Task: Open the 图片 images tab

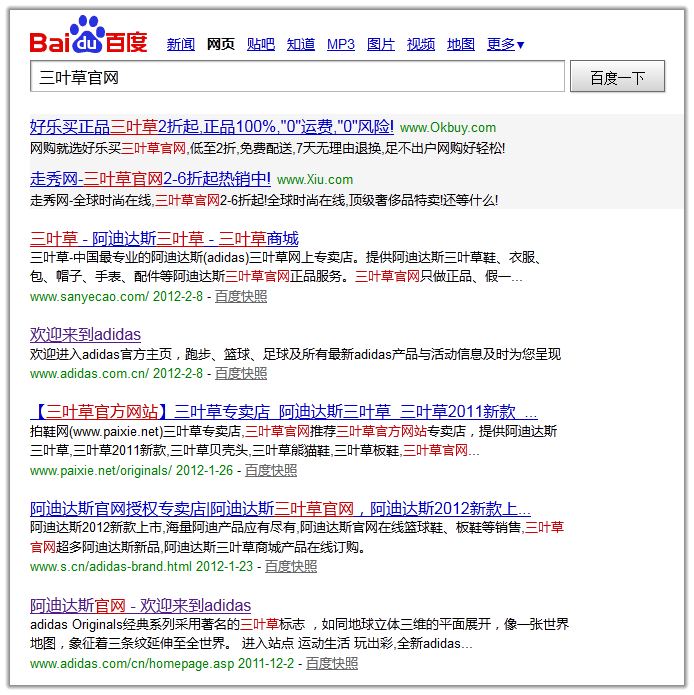Action: click(381, 44)
